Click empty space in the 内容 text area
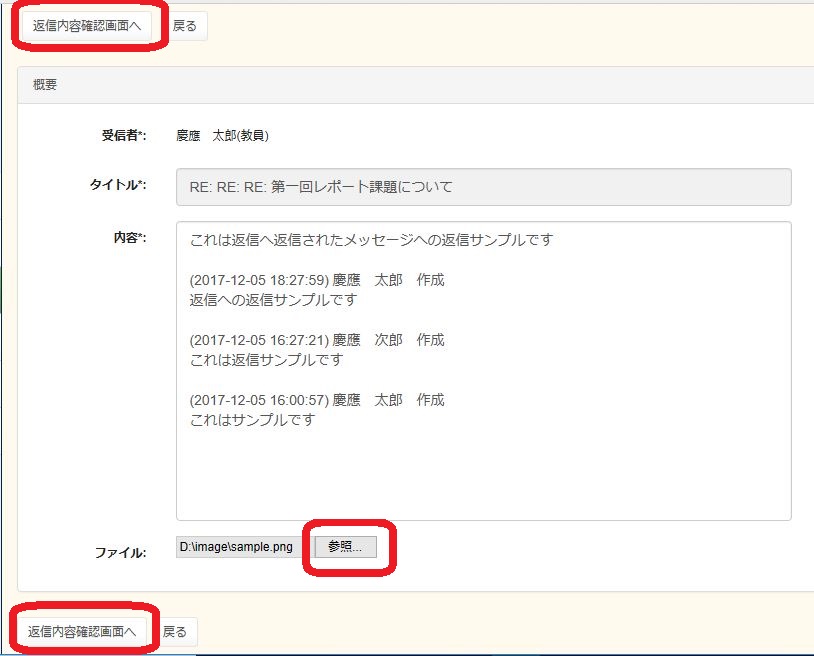814x656 pixels. click(483, 475)
